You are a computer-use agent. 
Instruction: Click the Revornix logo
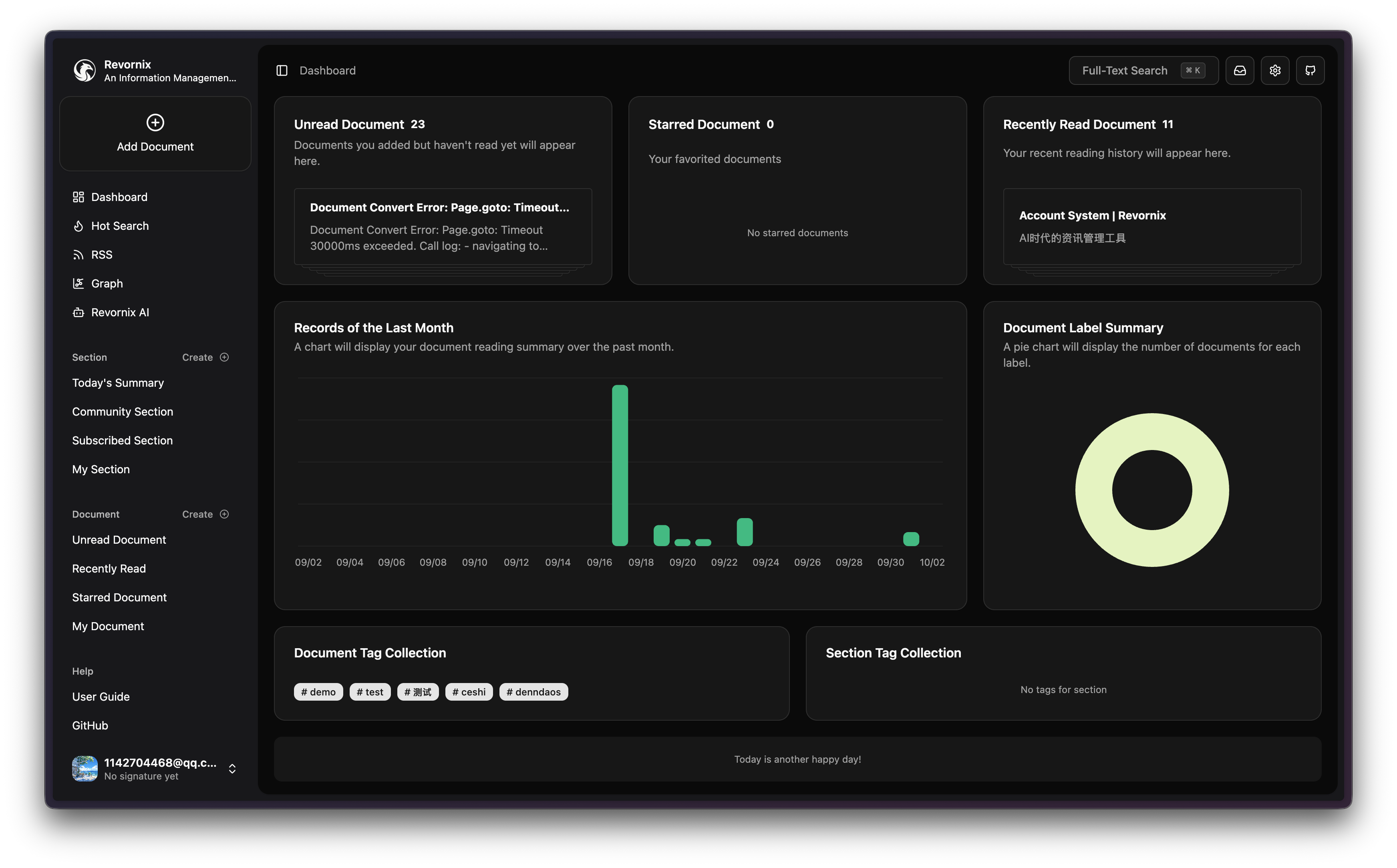(85, 70)
